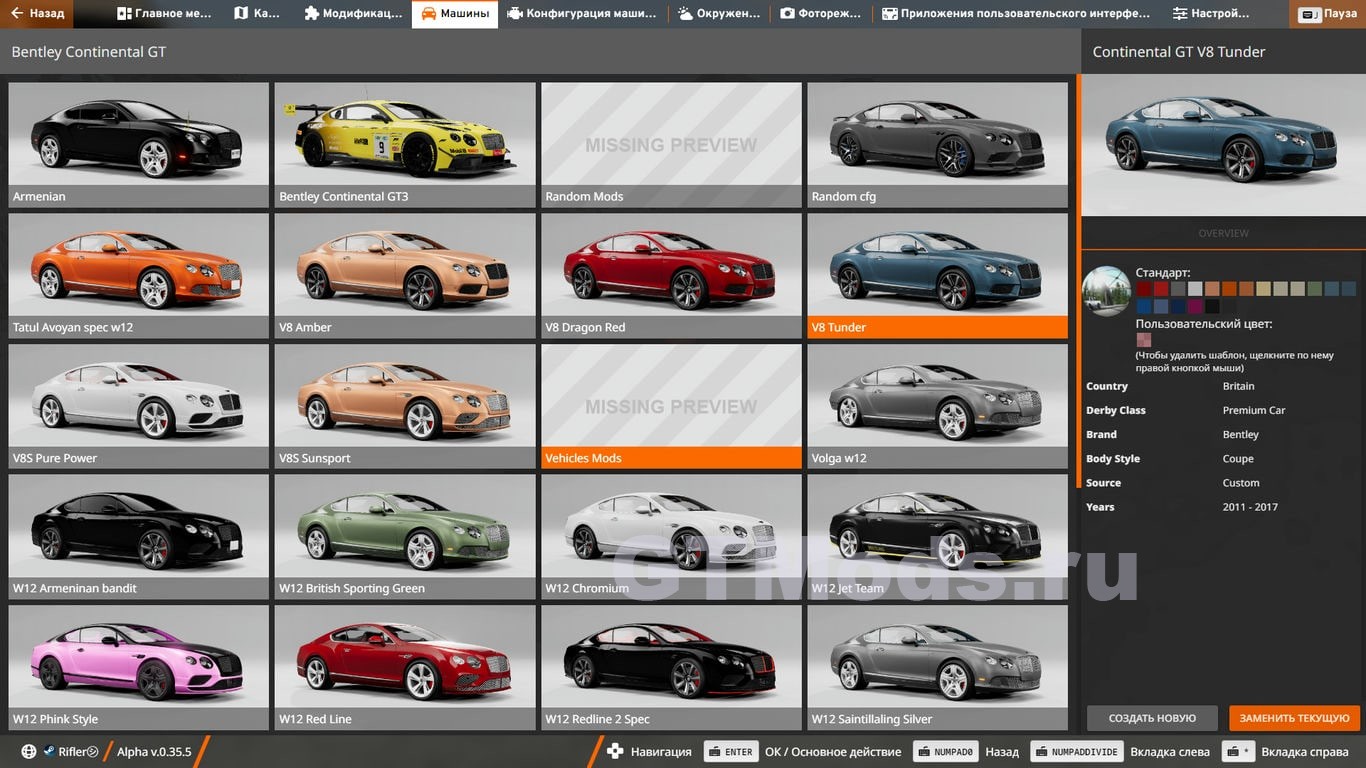Click the Coupe body style value
The image size is (1366, 768).
coord(1238,459)
